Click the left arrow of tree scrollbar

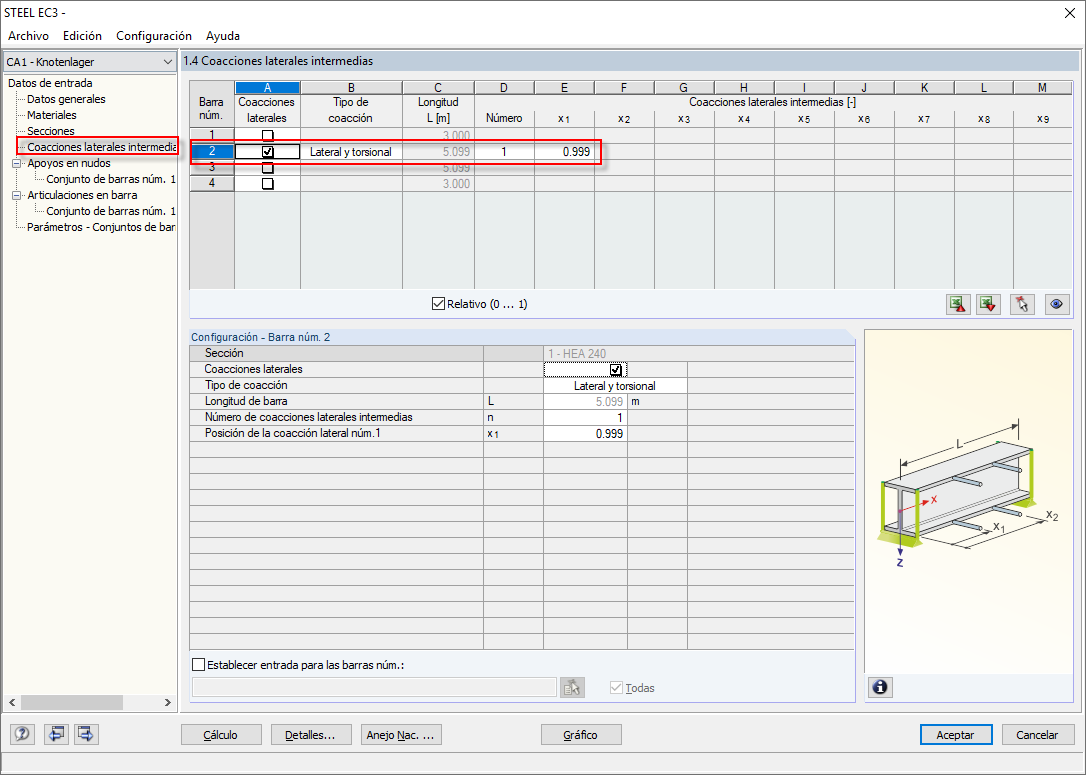pos(12,702)
